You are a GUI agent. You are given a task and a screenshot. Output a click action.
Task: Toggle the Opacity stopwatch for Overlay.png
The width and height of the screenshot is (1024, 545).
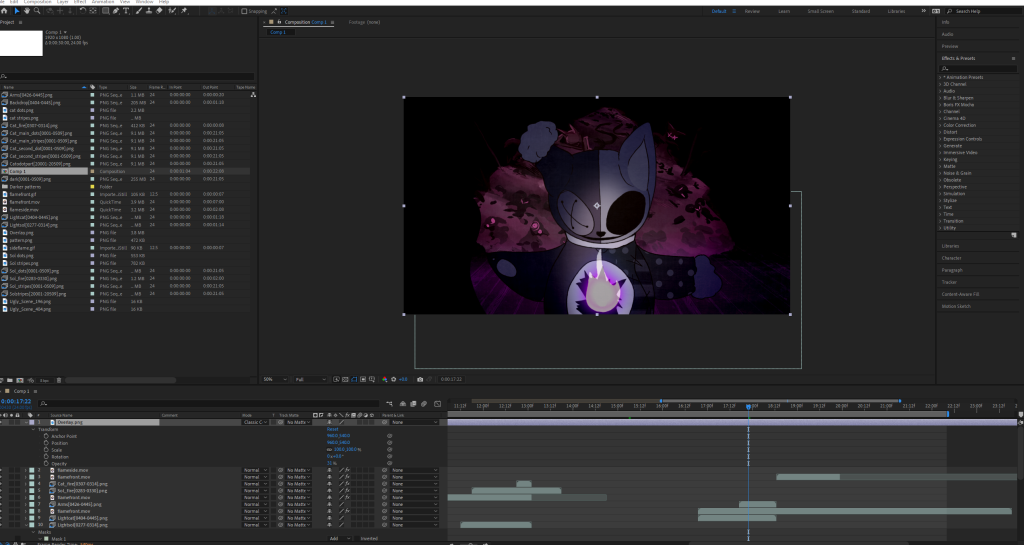coord(46,463)
